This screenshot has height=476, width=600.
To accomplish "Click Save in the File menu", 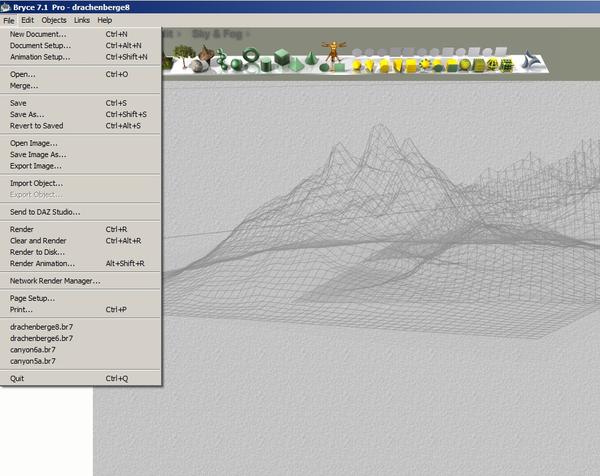I will [x=81, y=103].
